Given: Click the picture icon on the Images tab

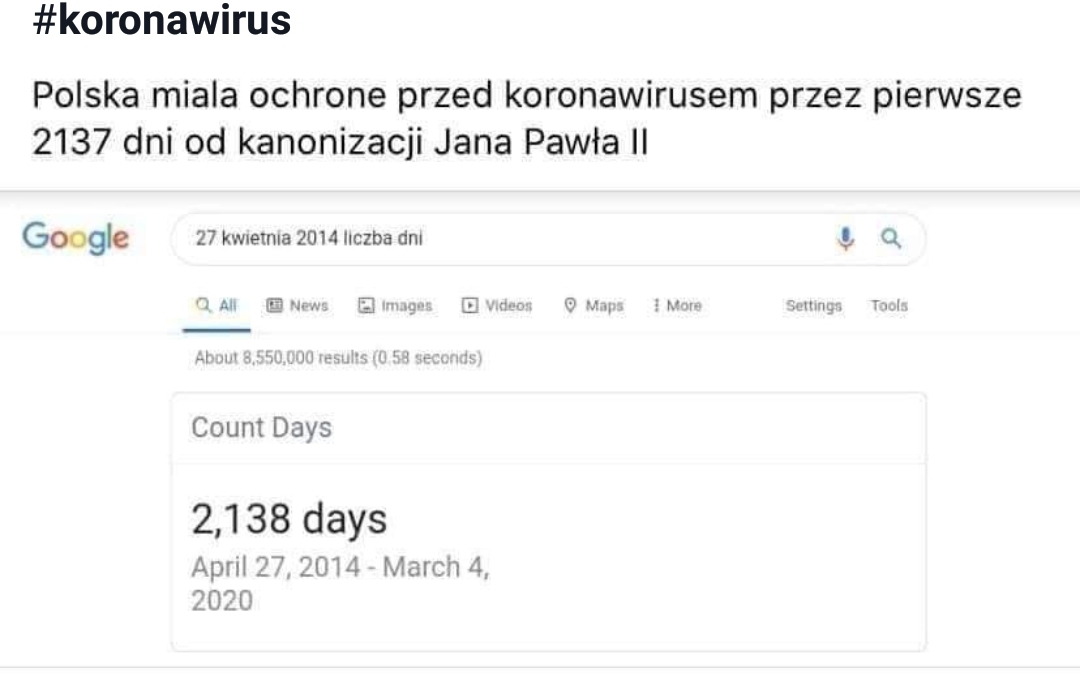Looking at the screenshot, I should click(365, 306).
